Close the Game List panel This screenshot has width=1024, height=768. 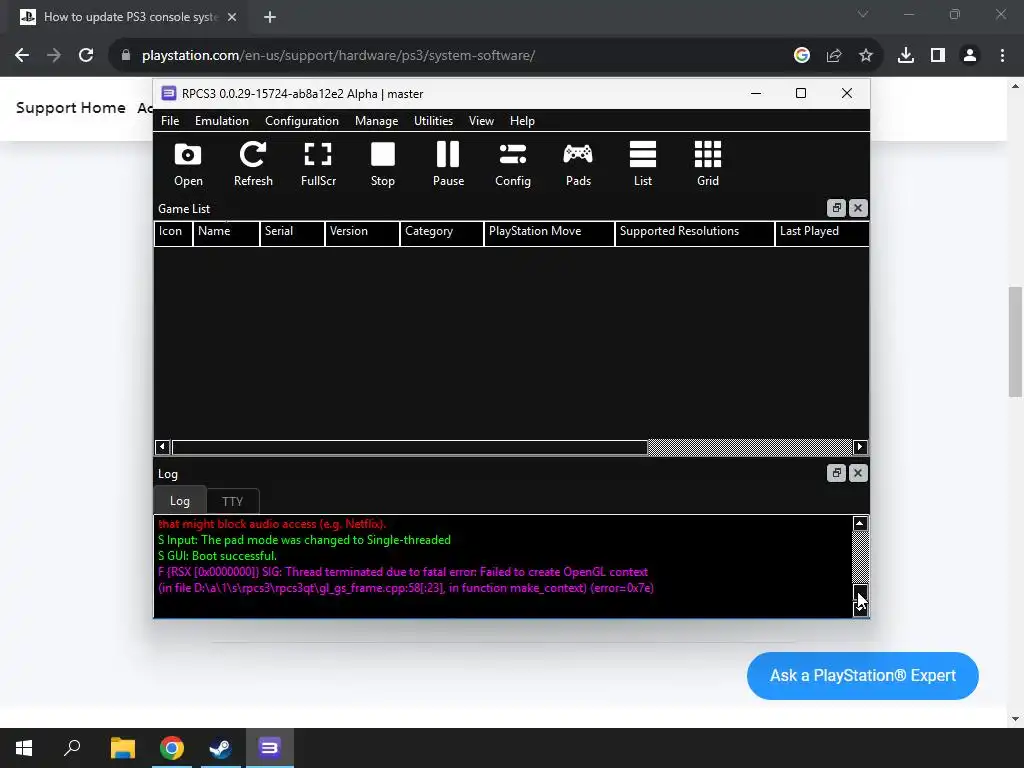(858, 208)
